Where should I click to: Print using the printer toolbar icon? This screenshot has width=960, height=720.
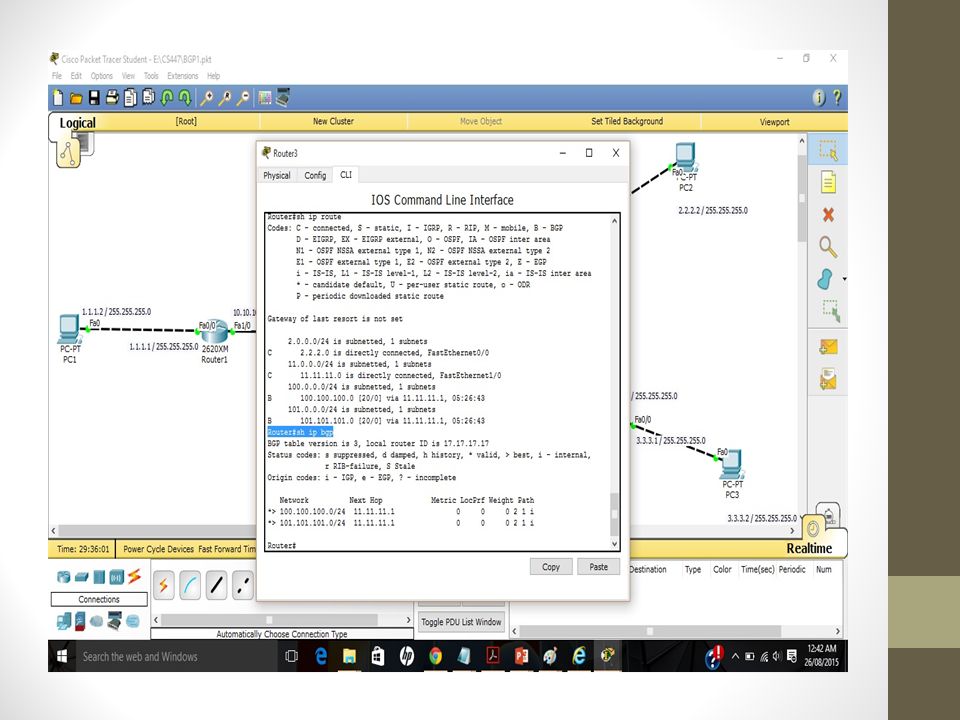pos(112,97)
